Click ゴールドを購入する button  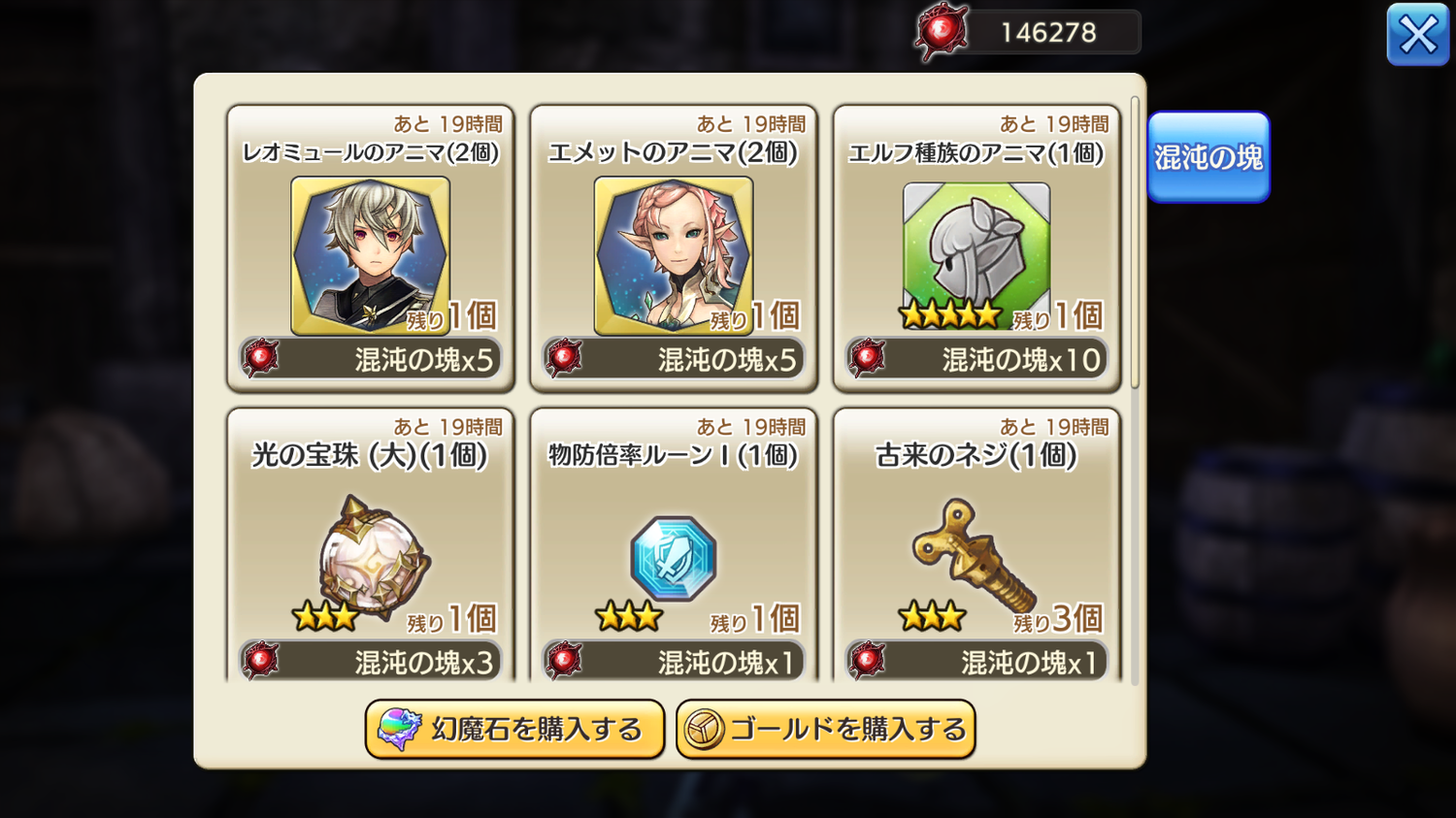click(826, 729)
